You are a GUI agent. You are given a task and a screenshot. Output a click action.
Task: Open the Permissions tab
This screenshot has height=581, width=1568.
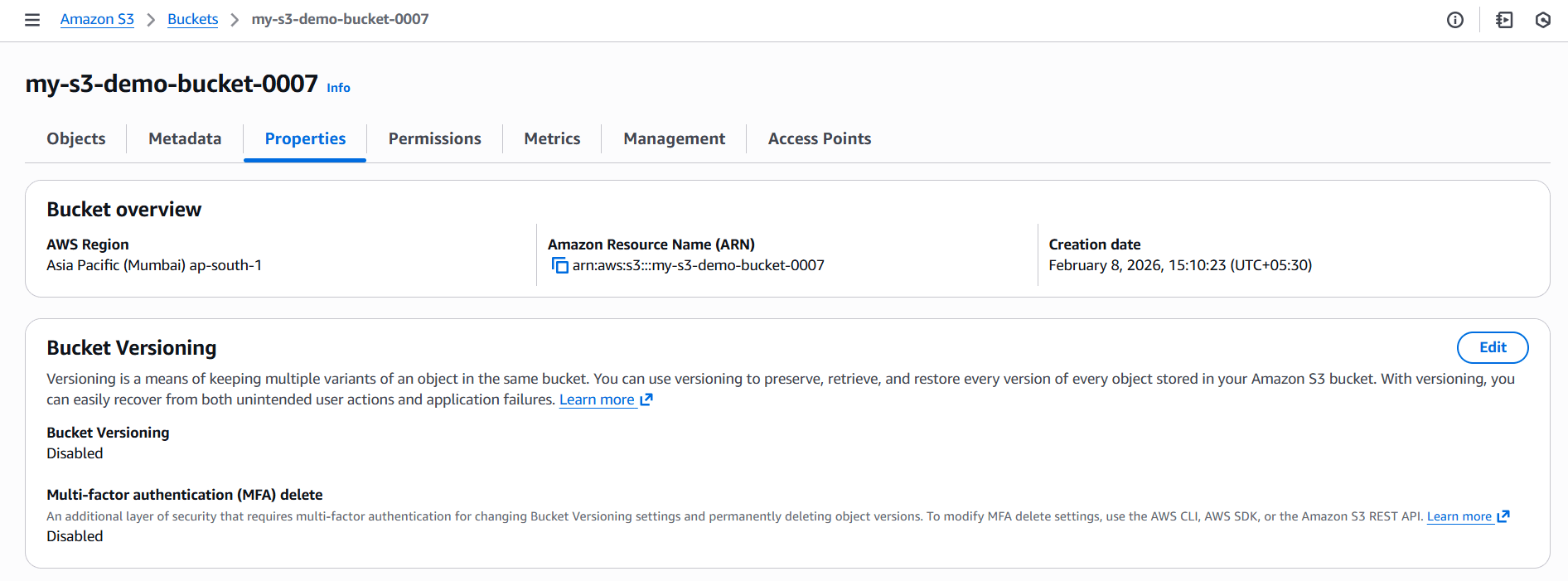coord(434,138)
